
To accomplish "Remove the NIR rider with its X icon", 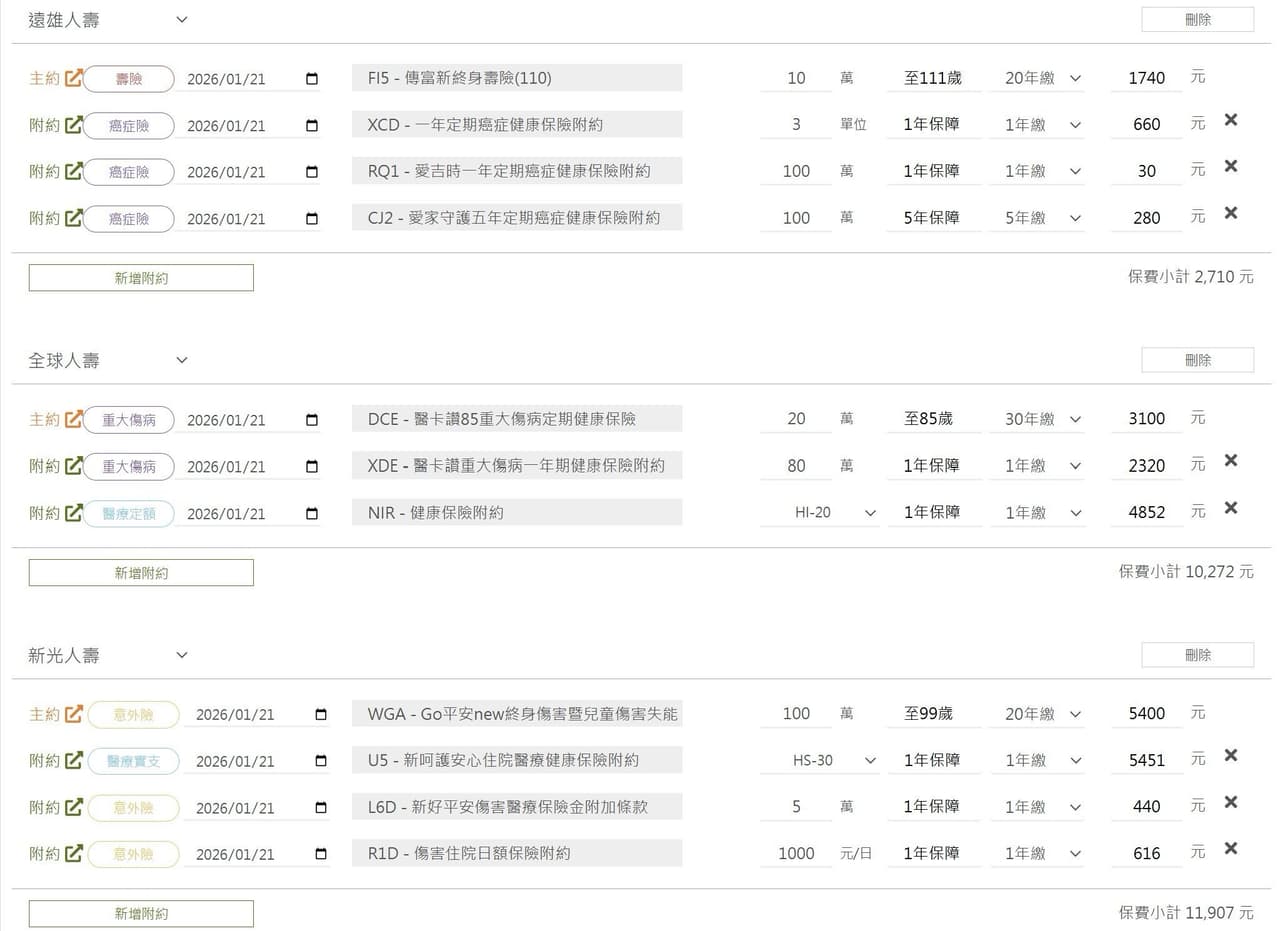I will 1231,507.
